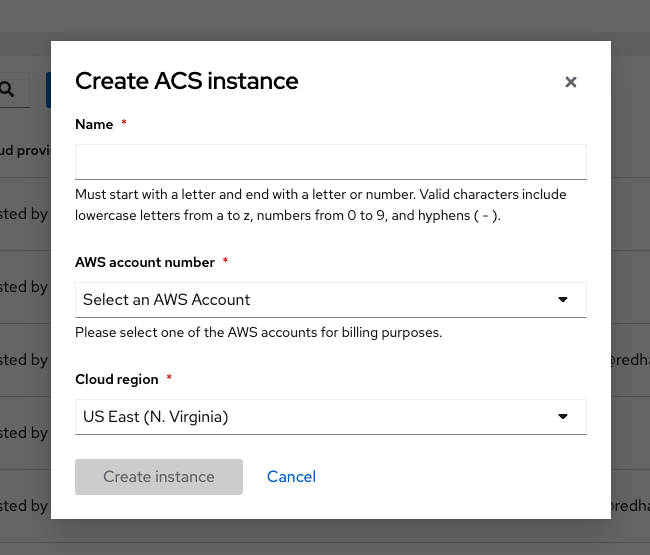Focus the Name text input field

pyautogui.click(x=331, y=162)
